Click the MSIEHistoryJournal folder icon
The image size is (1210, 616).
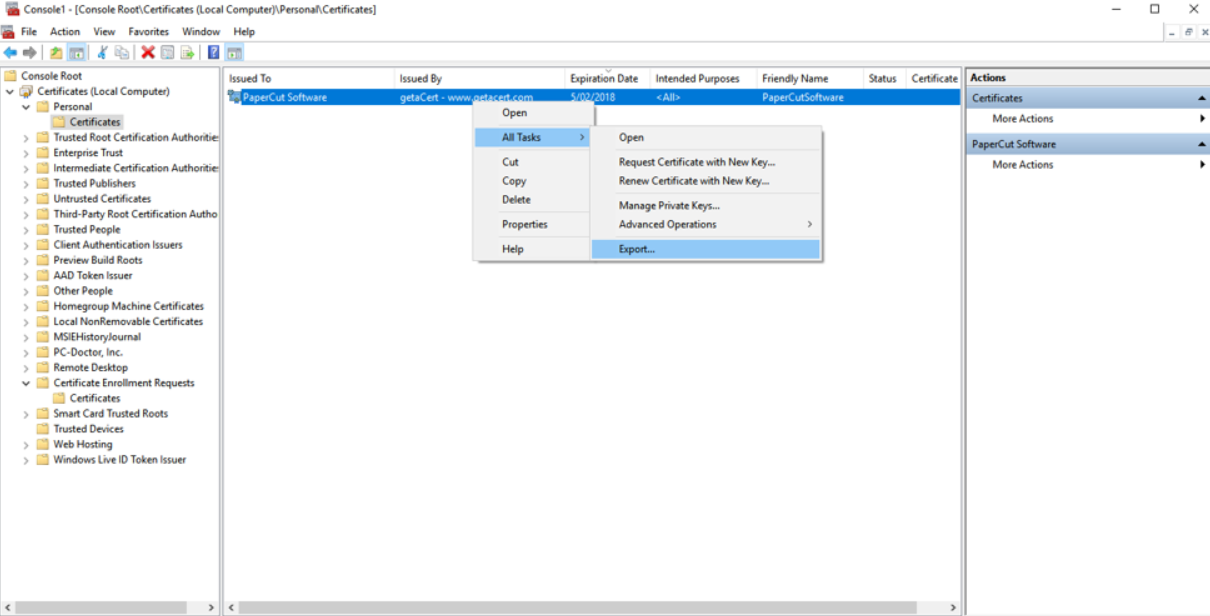click(x=43, y=337)
